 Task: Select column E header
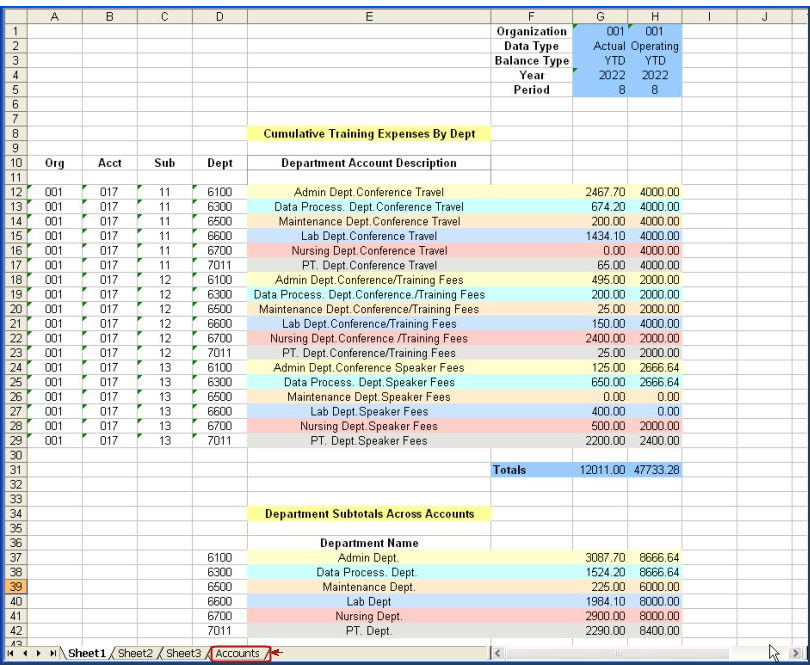(369, 16)
